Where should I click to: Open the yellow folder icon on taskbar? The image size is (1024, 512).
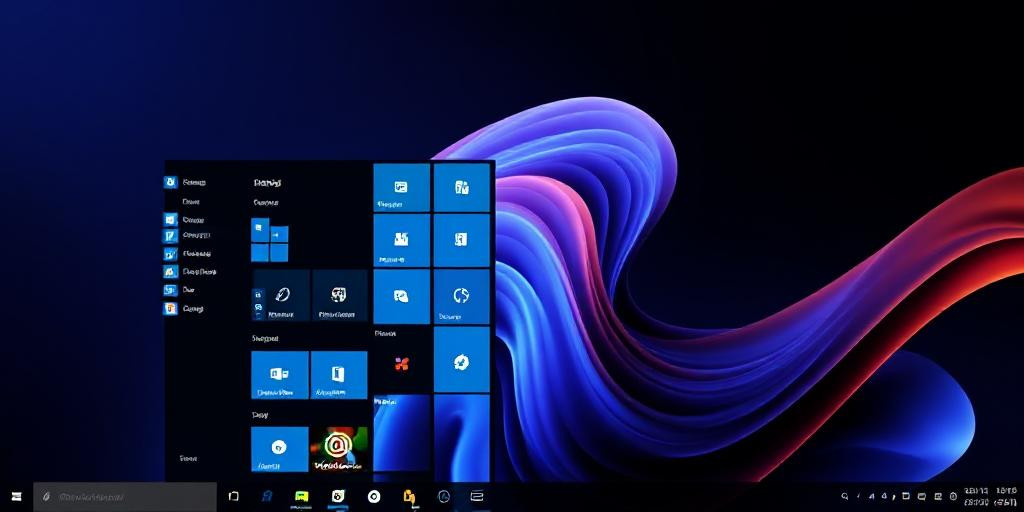tap(409, 496)
